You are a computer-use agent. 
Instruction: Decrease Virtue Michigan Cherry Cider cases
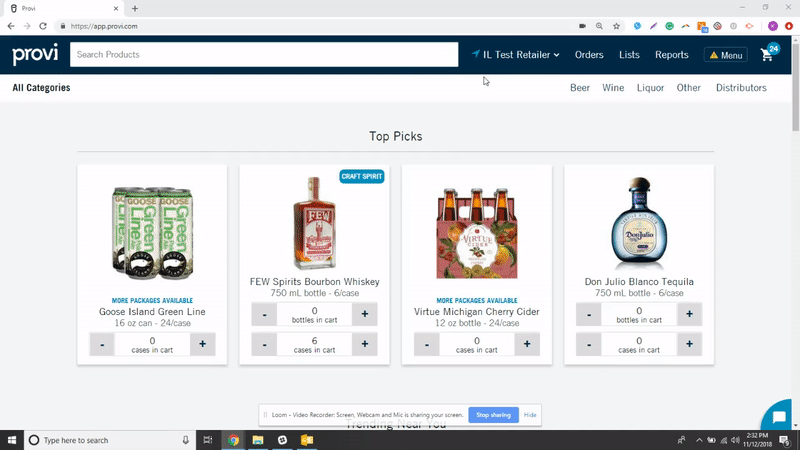pyautogui.click(x=427, y=344)
